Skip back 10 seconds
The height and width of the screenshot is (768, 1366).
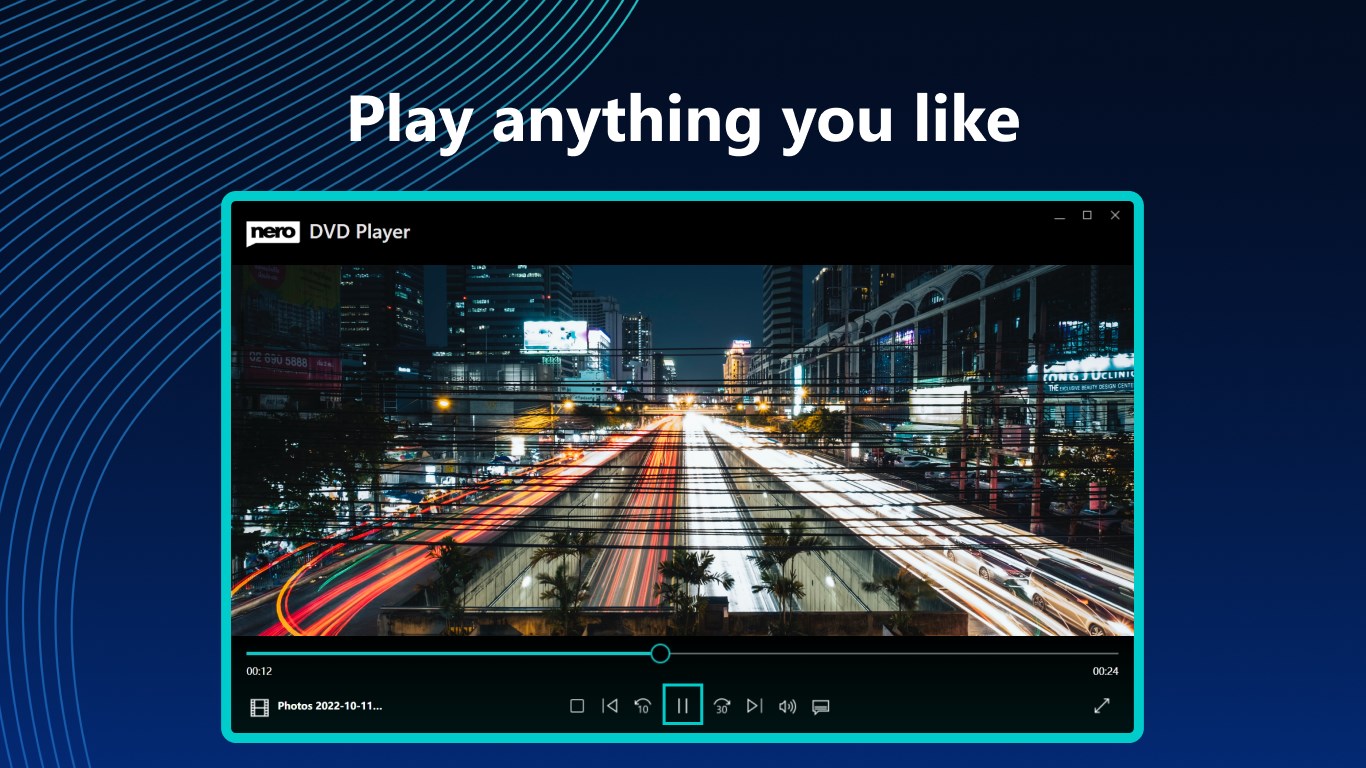click(x=642, y=706)
